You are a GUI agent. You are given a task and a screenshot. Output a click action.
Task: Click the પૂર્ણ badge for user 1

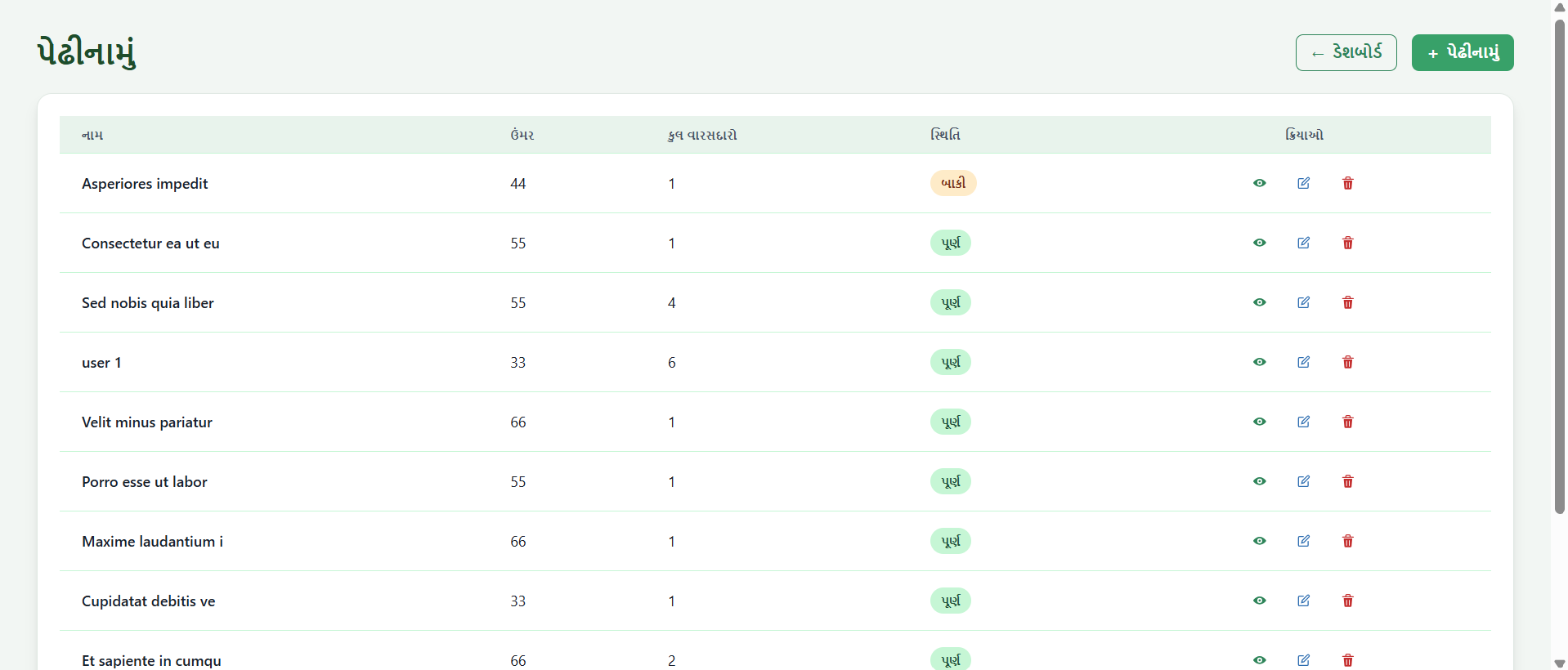(950, 362)
